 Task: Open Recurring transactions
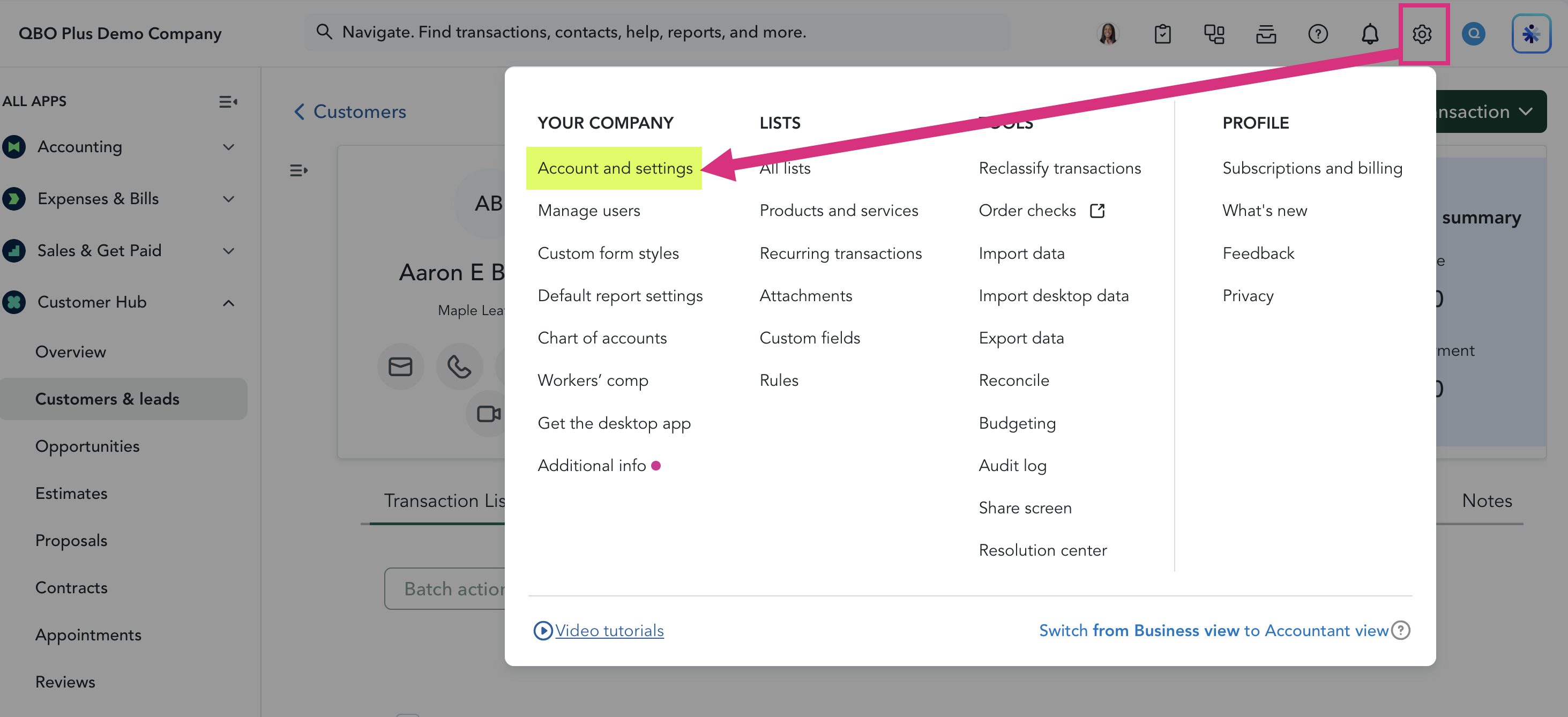pos(841,253)
